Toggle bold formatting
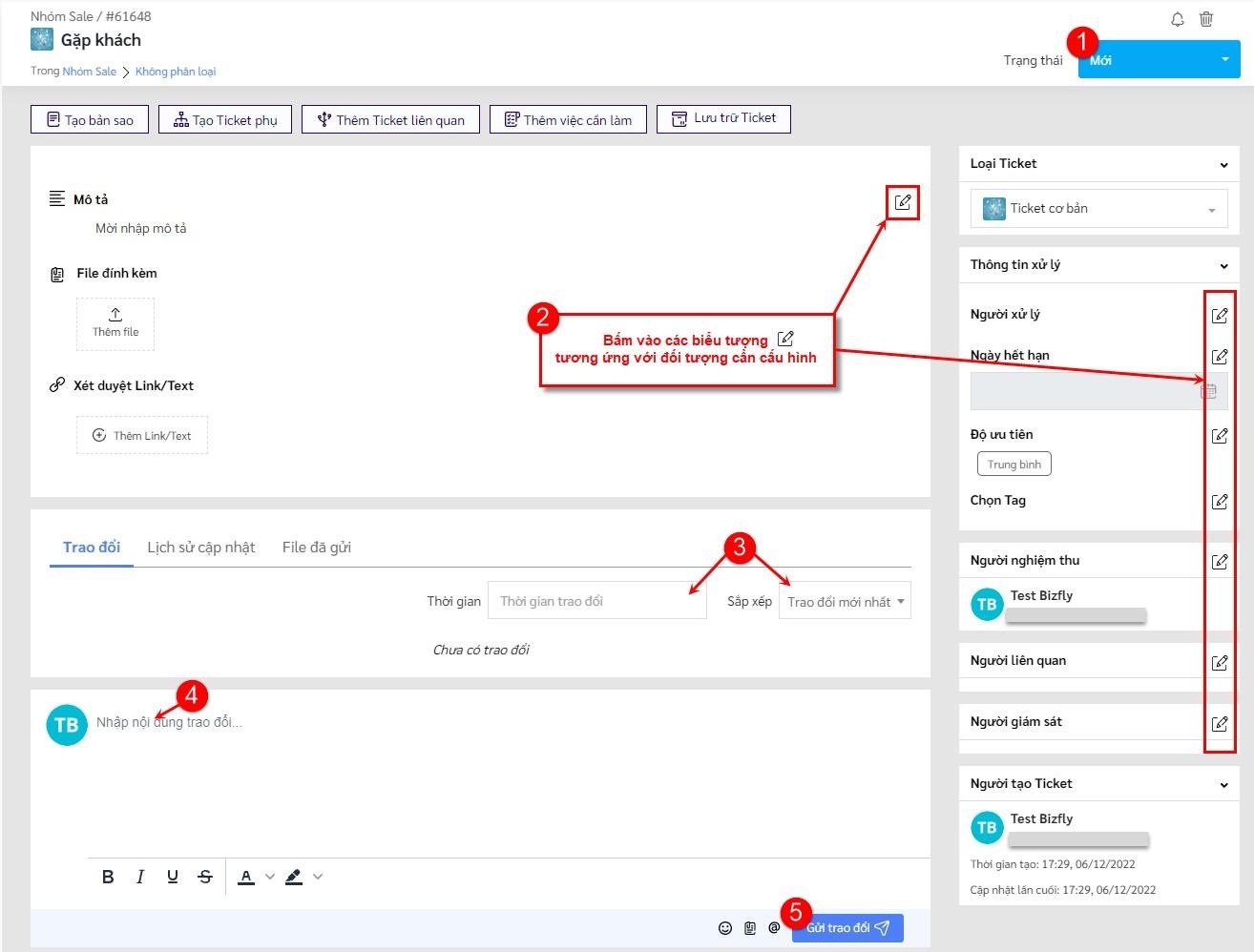This screenshot has height=952, width=1254. (x=108, y=877)
